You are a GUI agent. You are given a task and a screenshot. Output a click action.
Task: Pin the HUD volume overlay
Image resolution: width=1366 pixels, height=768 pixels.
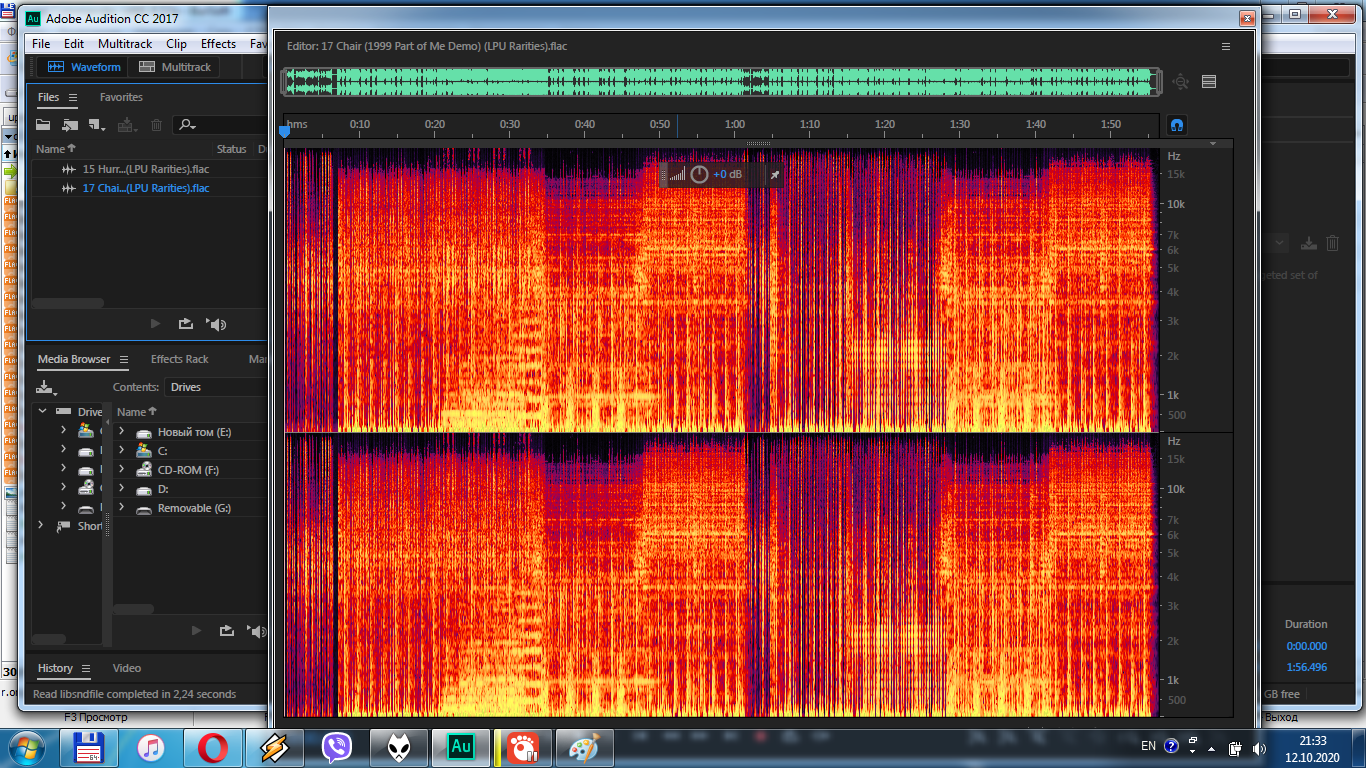(x=773, y=175)
